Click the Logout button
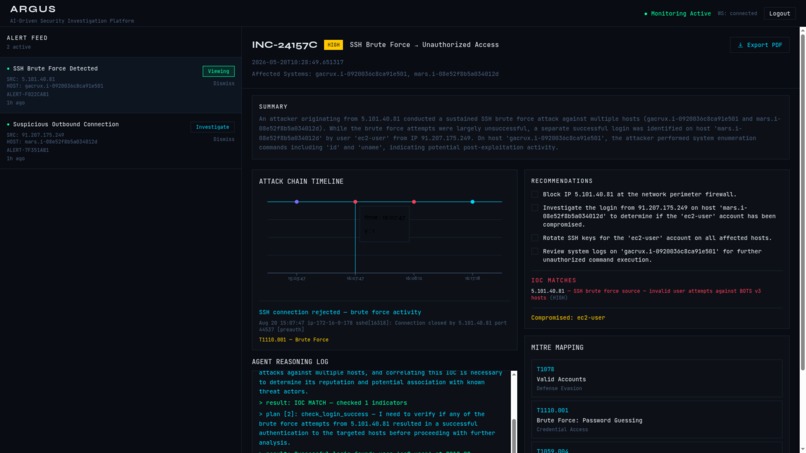This screenshot has width=806, height=453. tap(779, 14)
